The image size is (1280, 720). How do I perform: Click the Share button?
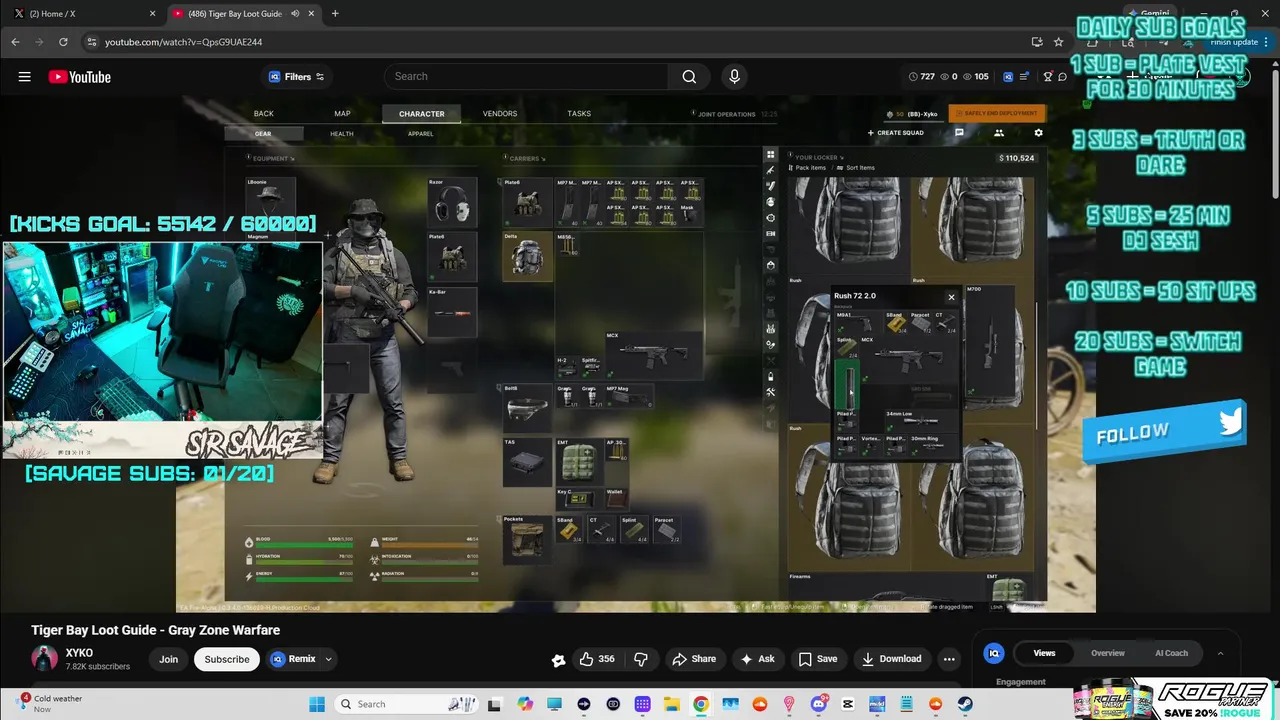pyautogui.click(x=694, y=659)
